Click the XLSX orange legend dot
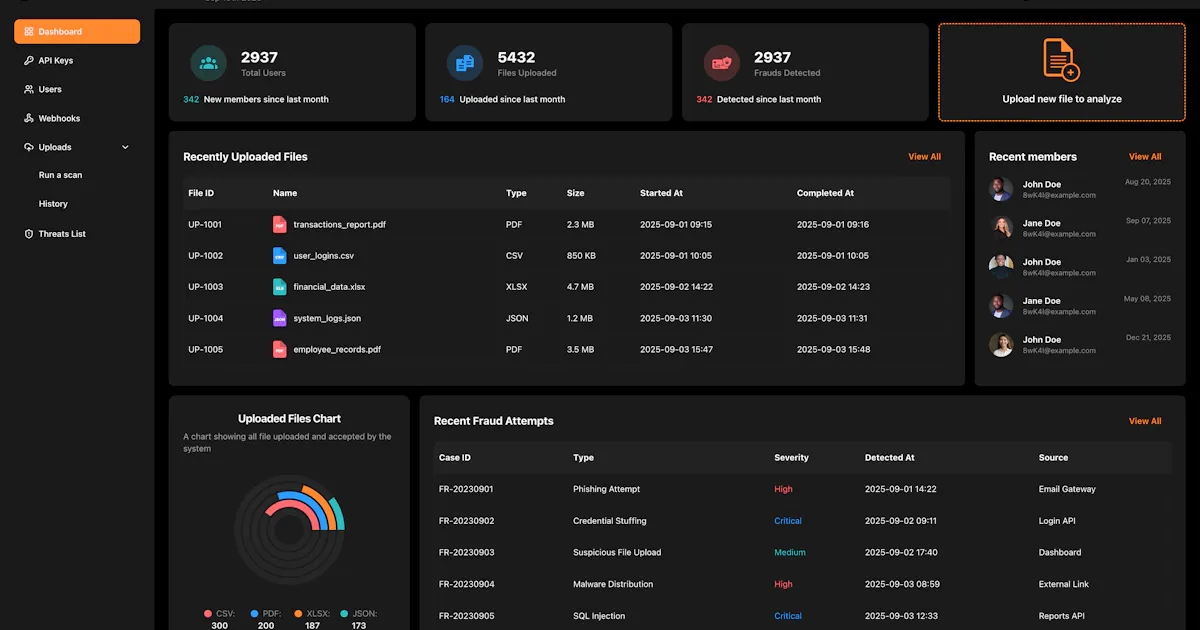The height and width of the screenshot is (630, 1200). 298,613
